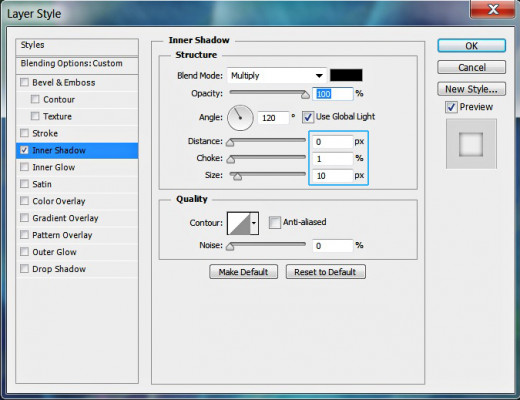This screenshot has width=520, height=400.
Task: Click the Opacity slider handle
Action: click(x=305, y=95)
